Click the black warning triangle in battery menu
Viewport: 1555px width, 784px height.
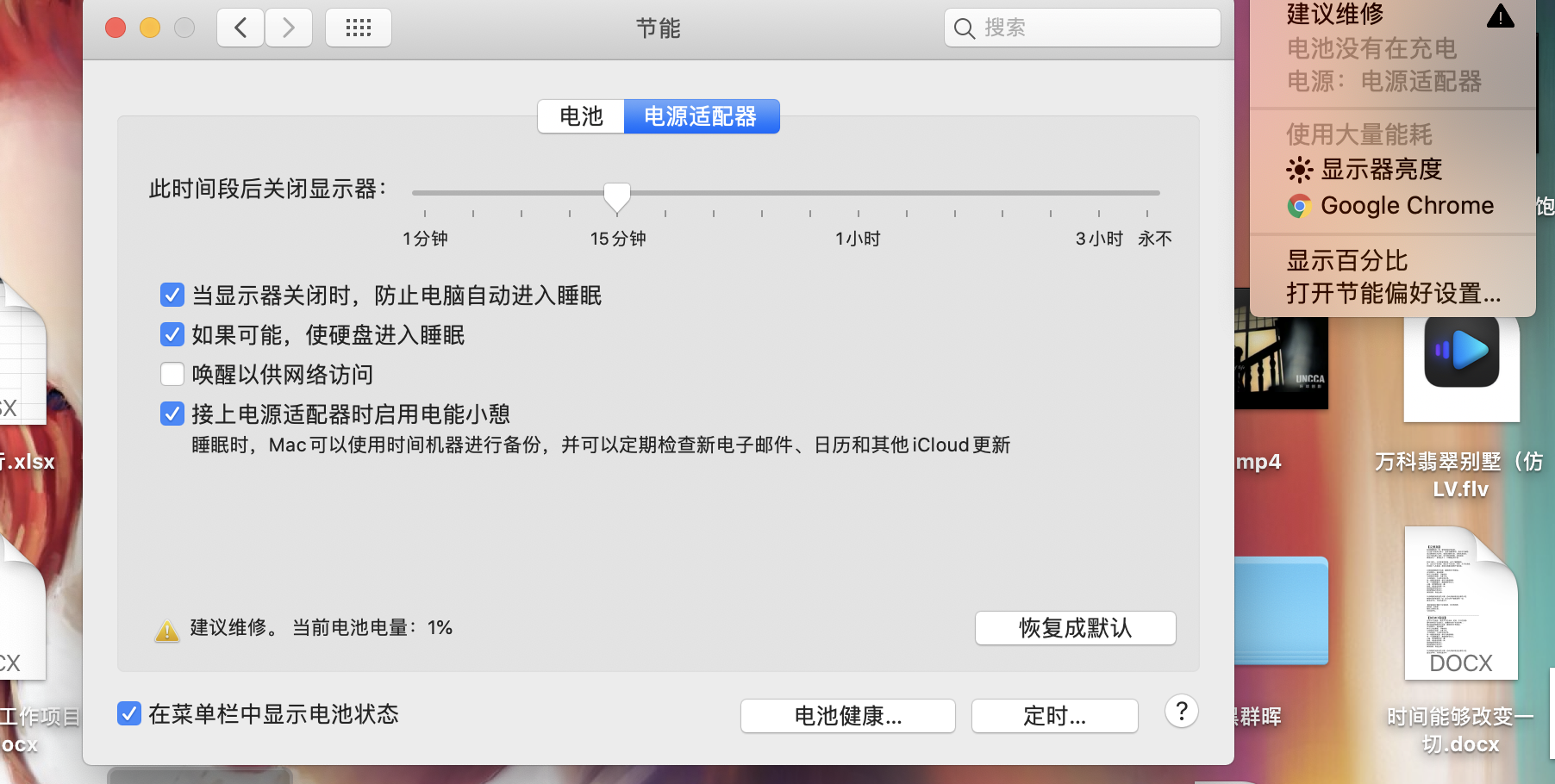click(x=1501, y=16)
